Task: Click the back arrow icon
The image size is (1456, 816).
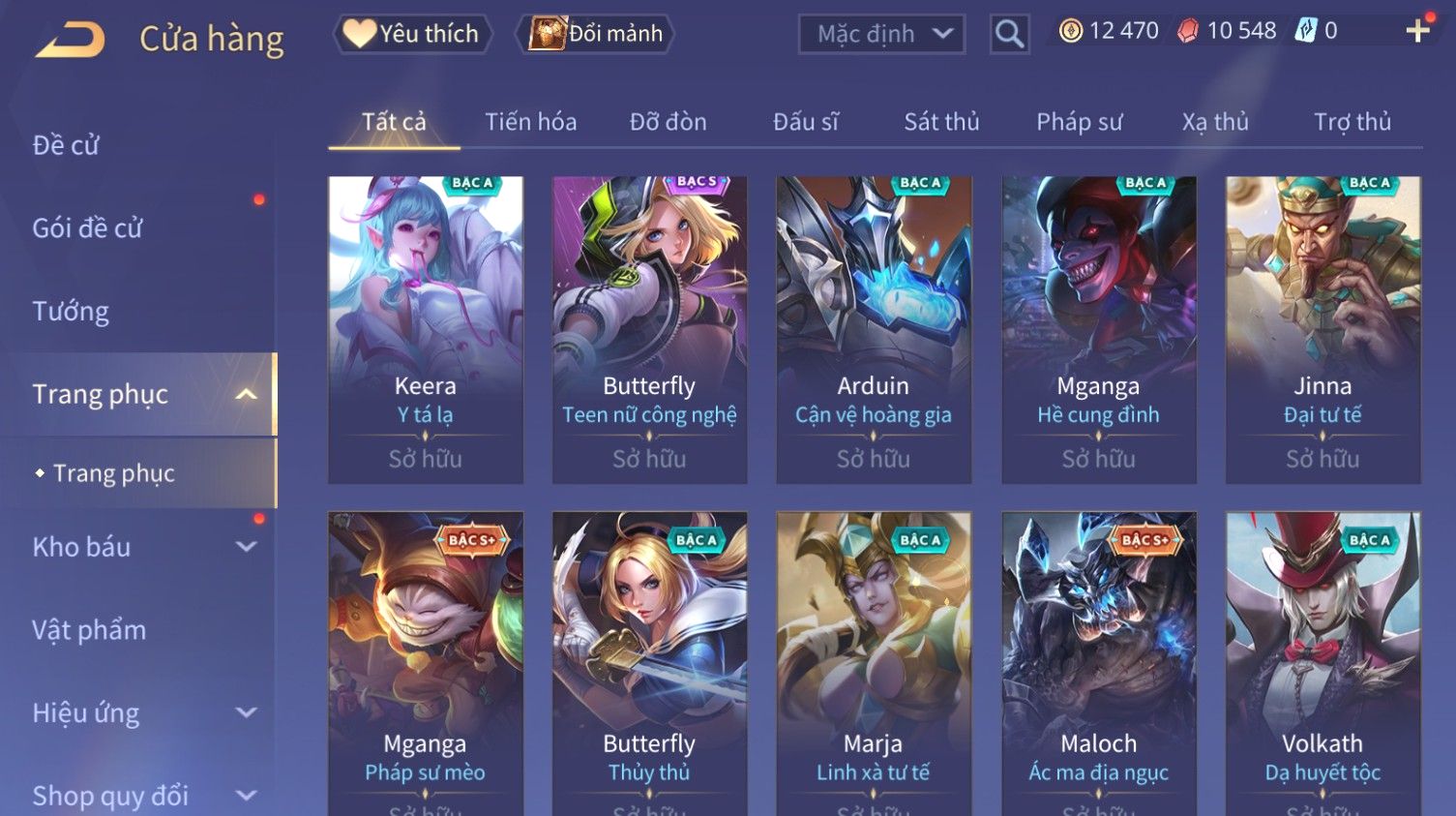Action: pyautogui.click(x=70, y=40)
